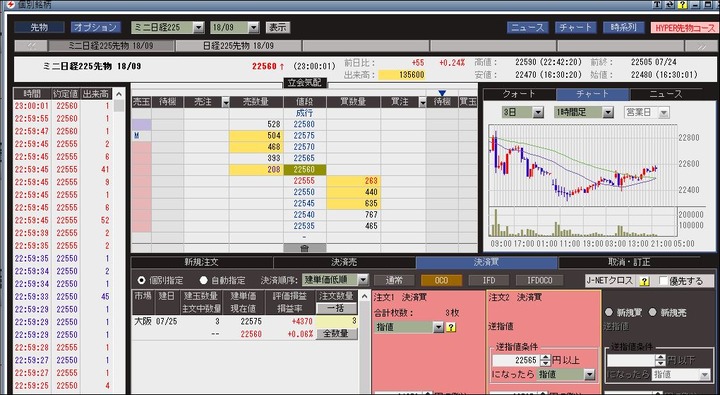This screenshot has width=720, height=395.
Task: Click the 全数量 button
Action: pos(336,333)
